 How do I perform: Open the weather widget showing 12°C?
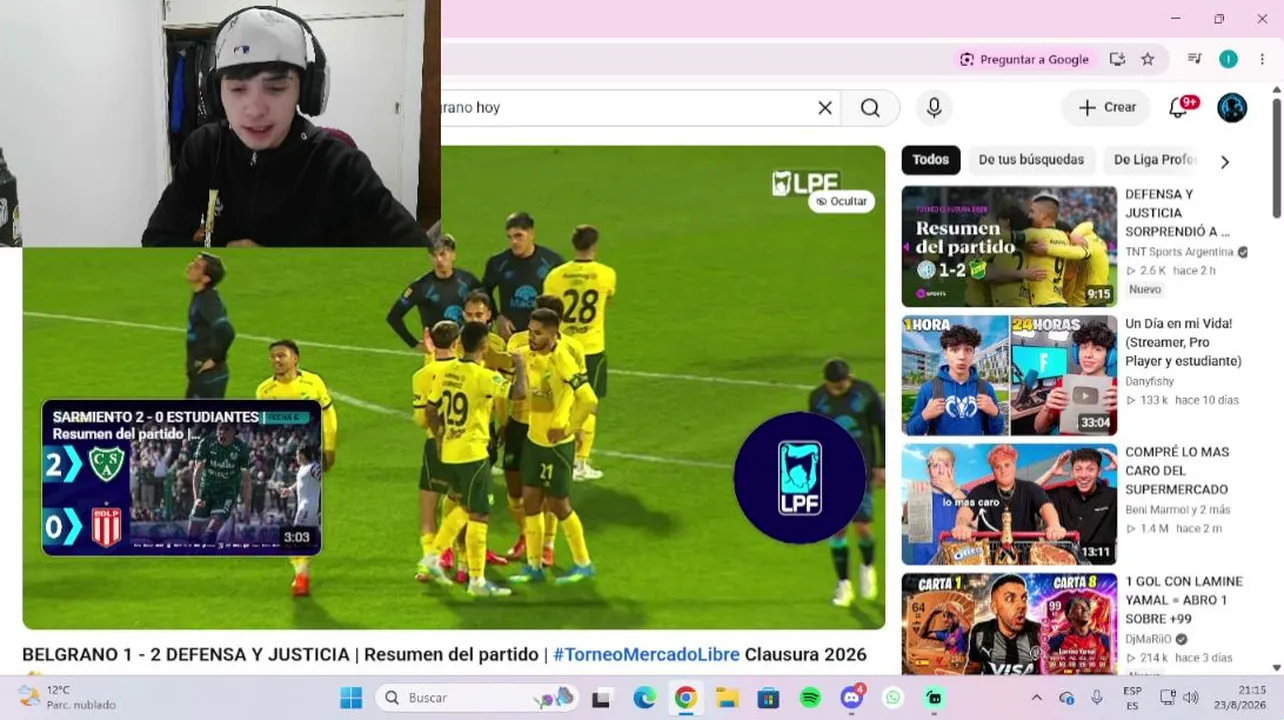pyautogui.click(x=67, y=698)
